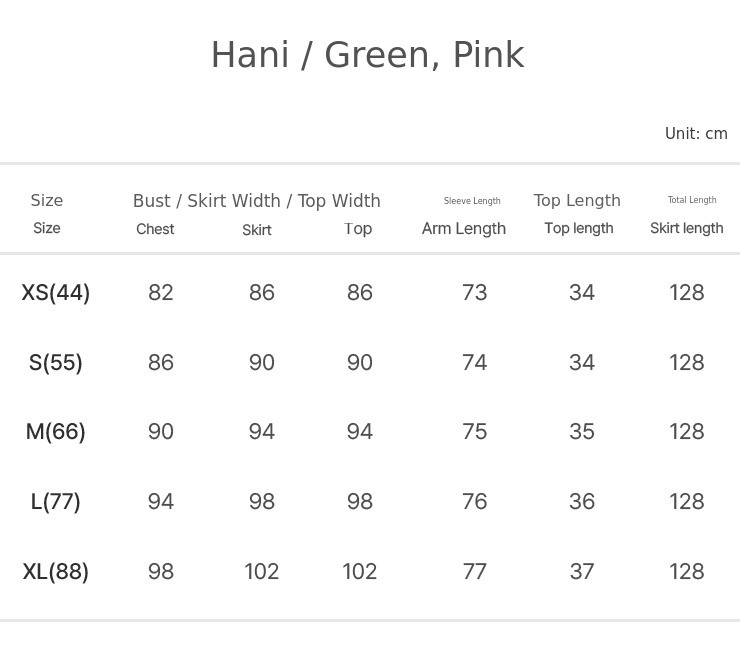Click the "Arm Length" column header

464,229
